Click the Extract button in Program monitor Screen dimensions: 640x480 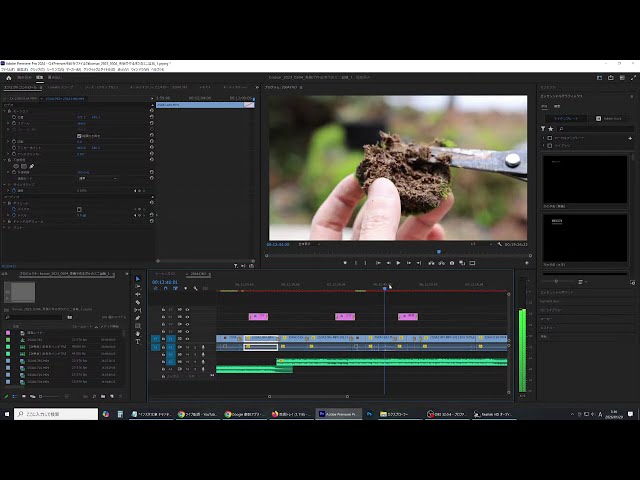click(x=441, y=263)
